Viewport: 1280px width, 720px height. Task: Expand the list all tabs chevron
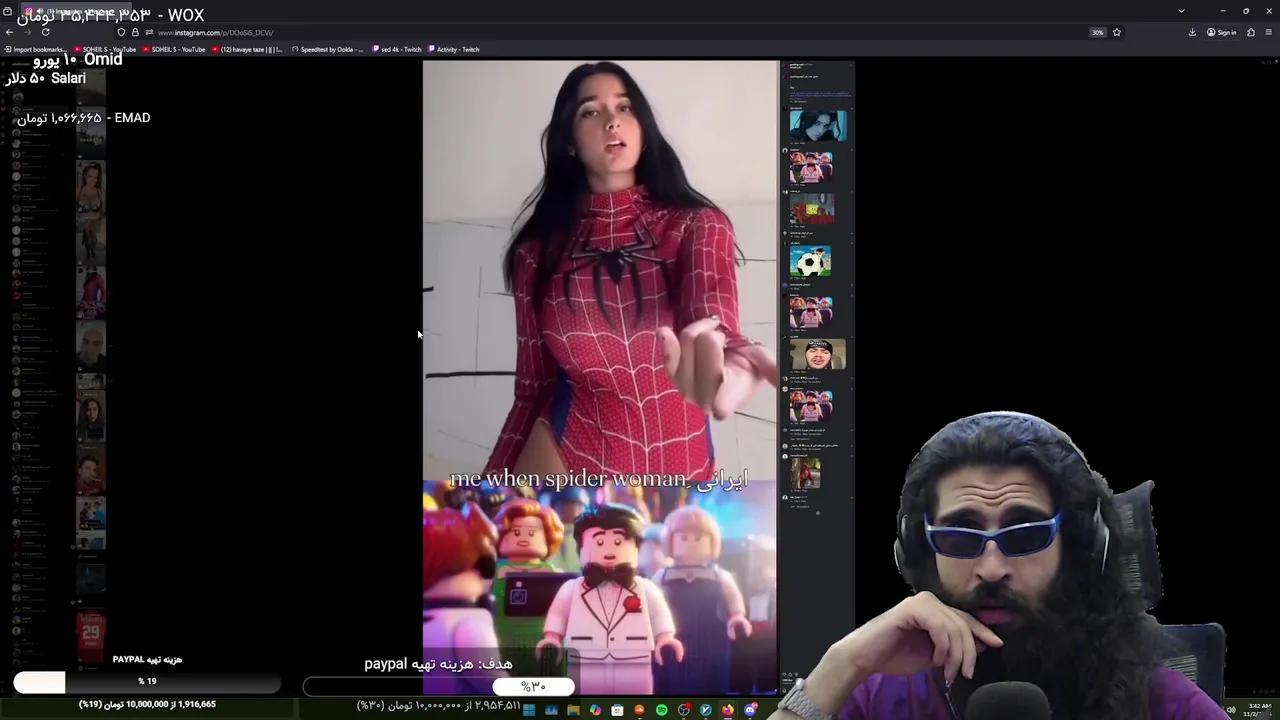click(1181, 11)
